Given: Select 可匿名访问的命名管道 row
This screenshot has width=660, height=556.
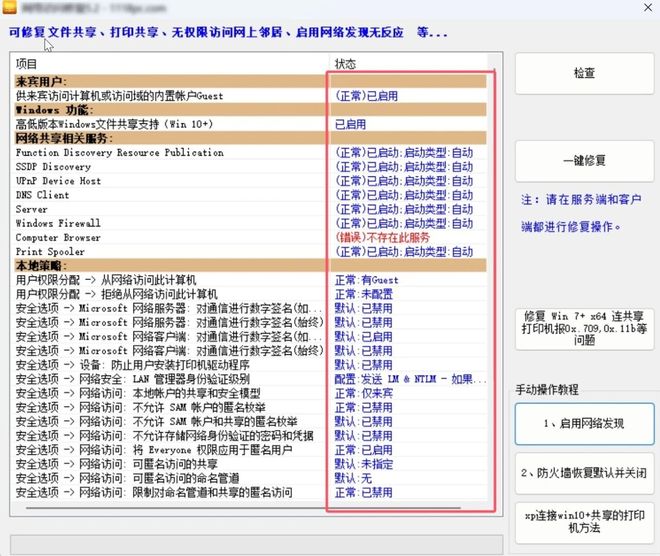Looking at the screenshot, I should pyautogui.click(x=250, y=478).
